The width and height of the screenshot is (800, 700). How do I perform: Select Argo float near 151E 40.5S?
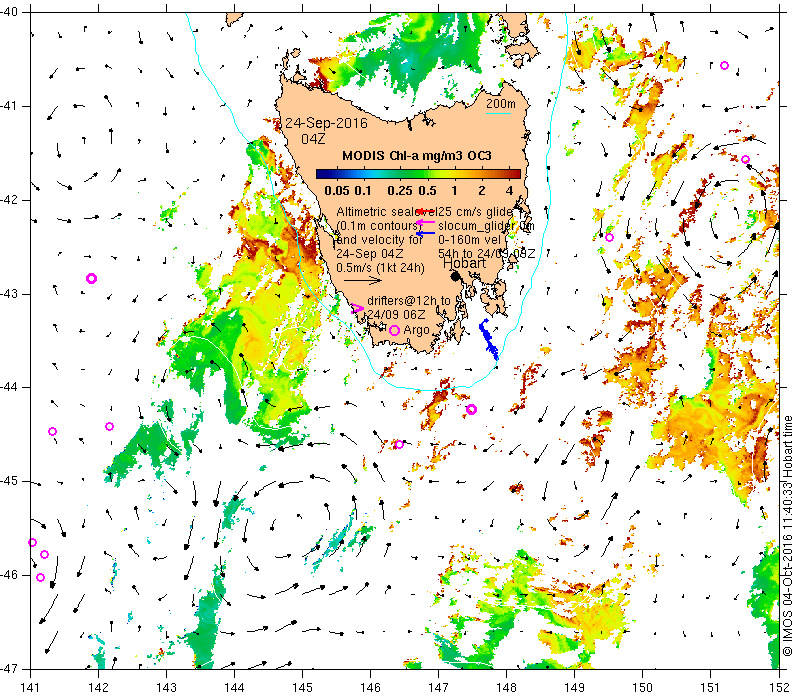click(724, 65)
